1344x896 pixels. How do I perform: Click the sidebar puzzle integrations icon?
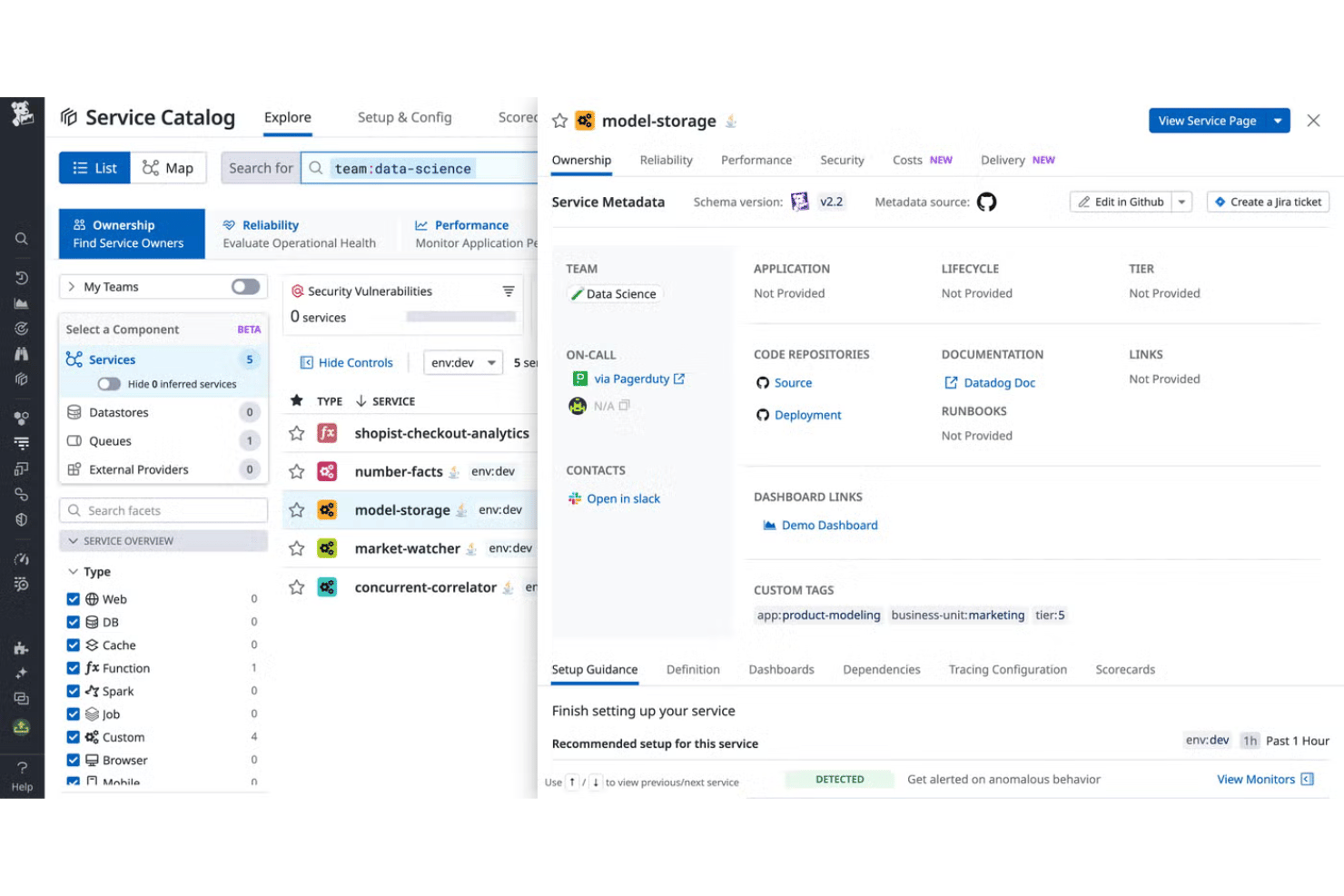(21, 648)
